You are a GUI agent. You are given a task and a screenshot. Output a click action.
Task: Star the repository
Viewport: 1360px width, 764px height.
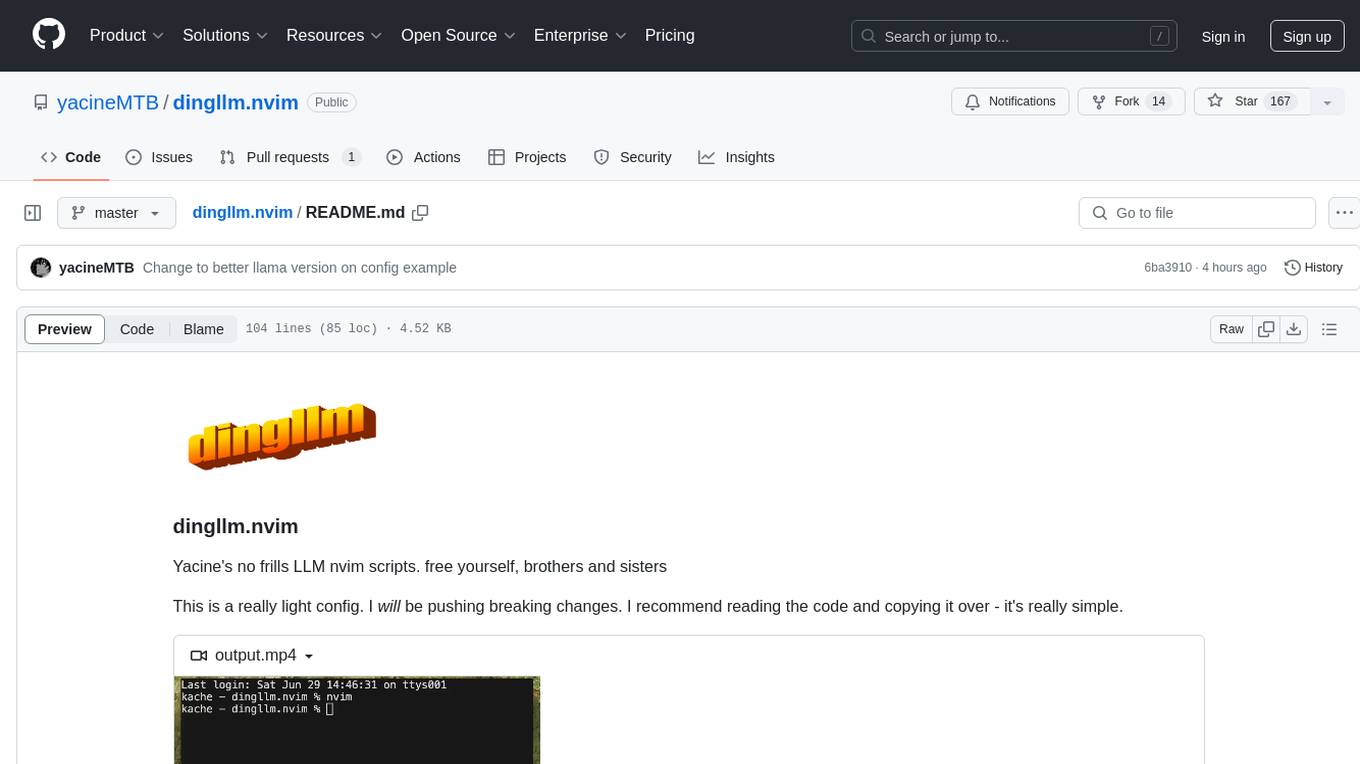(1252, 101)
